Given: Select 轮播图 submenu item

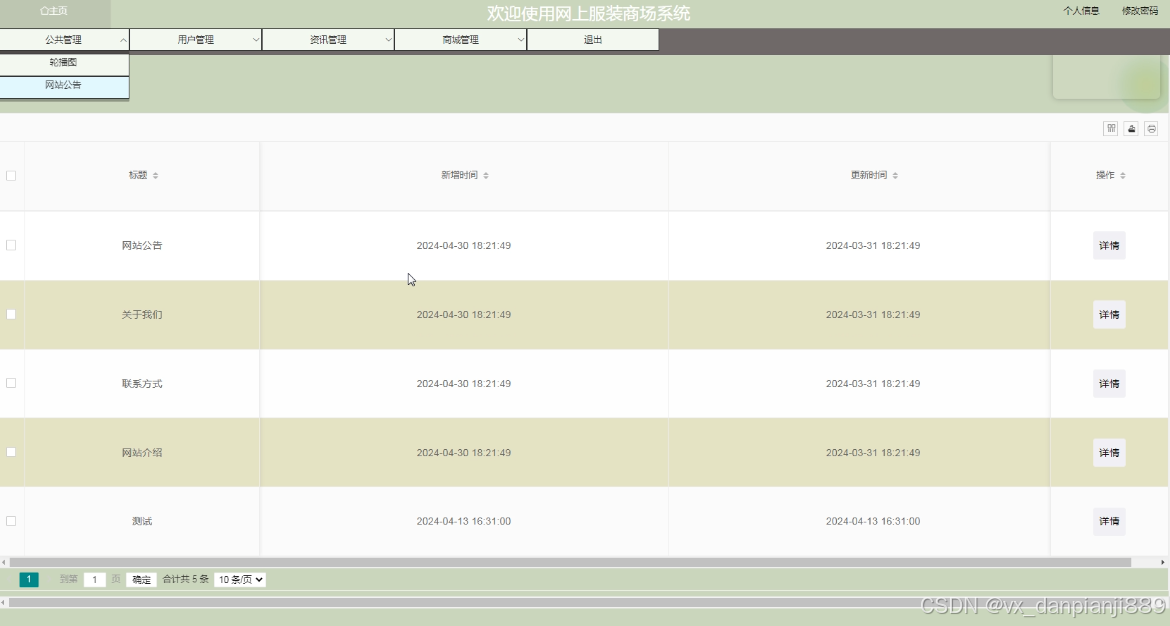Looking at the screenshot, I should pos(64,63).
